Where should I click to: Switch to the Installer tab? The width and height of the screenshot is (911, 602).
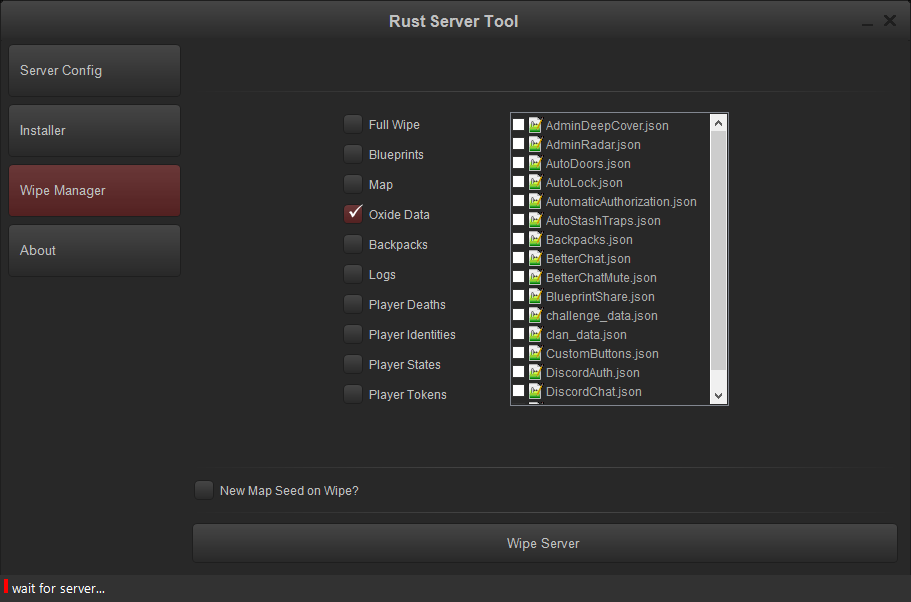click(94, 131)
